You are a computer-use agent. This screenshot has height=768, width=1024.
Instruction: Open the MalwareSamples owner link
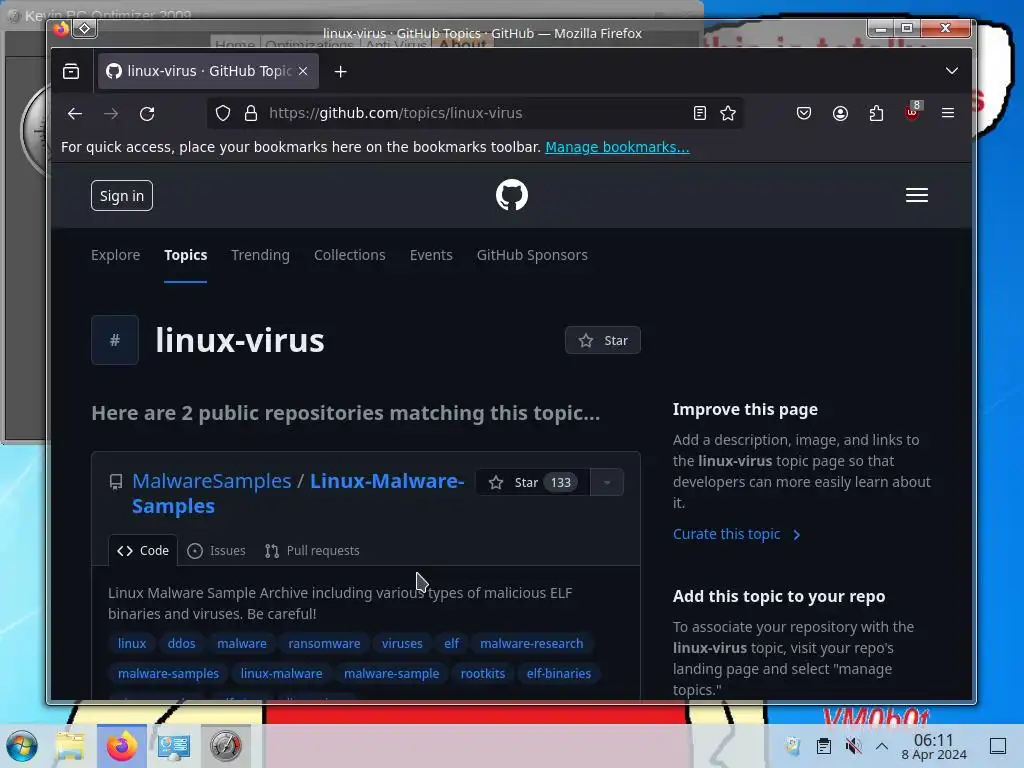point(212,481)
